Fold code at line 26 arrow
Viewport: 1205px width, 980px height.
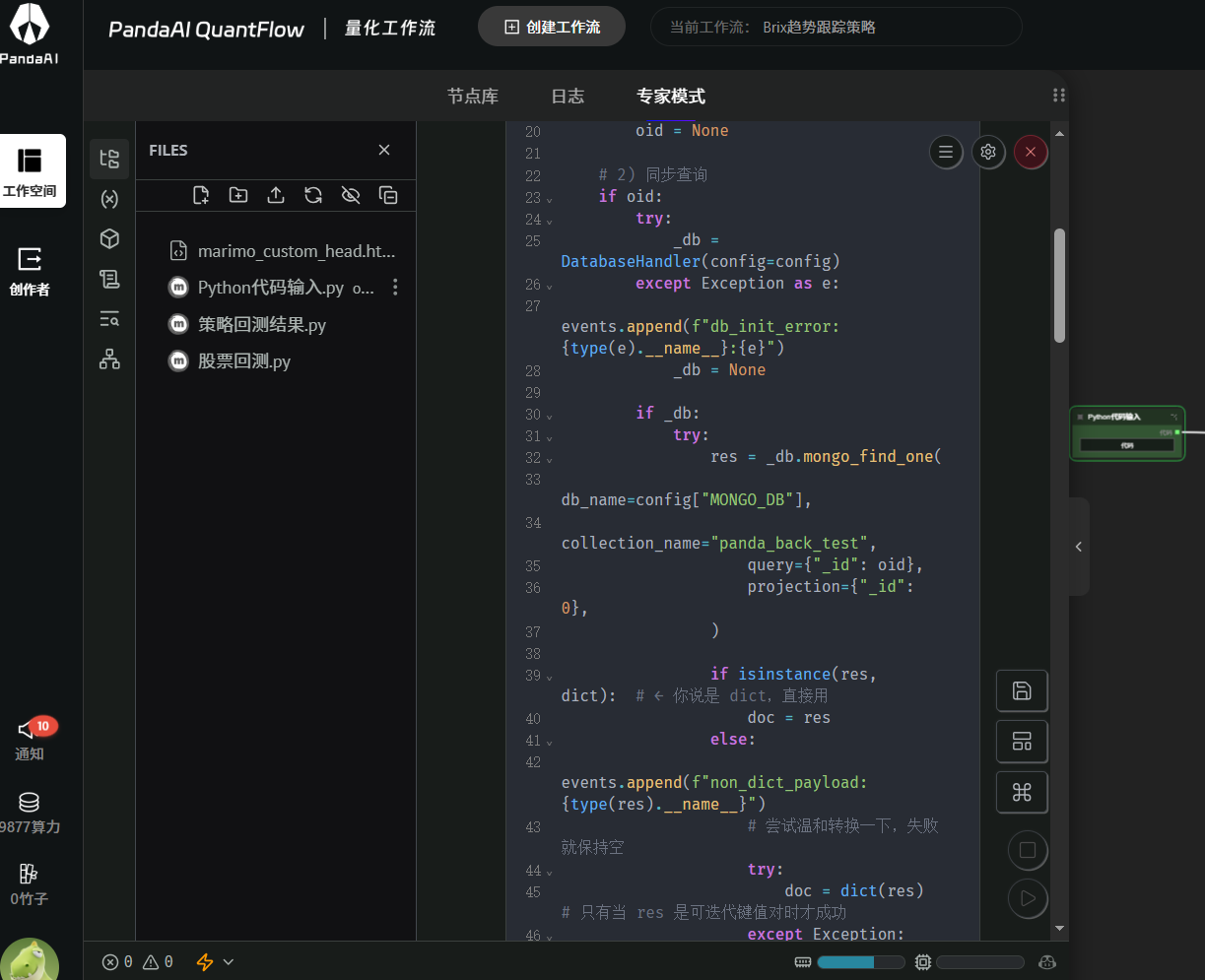pos(550,286)
